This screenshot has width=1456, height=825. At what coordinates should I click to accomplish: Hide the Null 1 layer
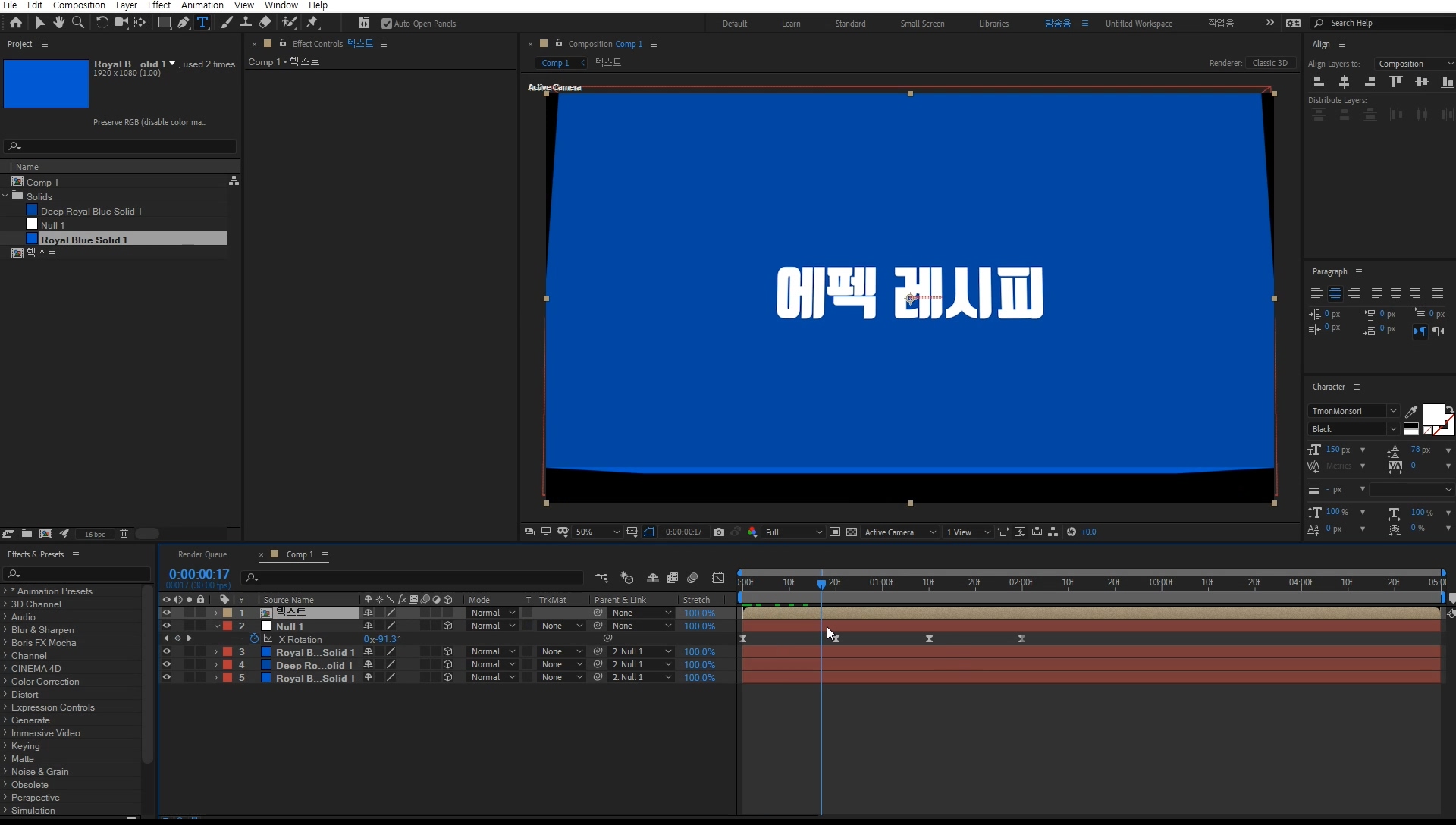[x=166, y=626]
